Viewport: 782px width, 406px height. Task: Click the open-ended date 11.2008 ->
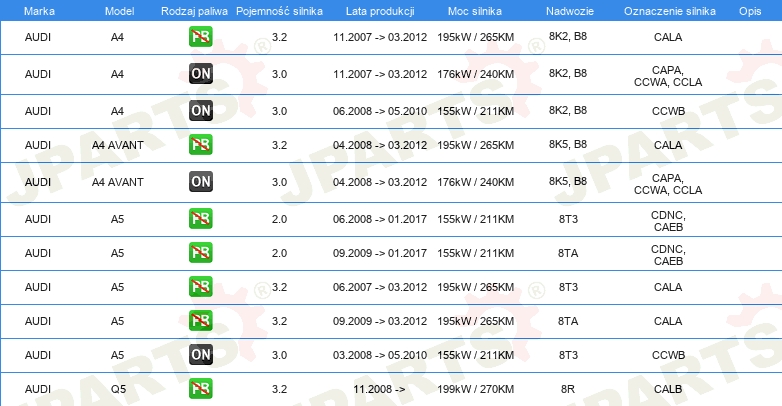[379, 389]
